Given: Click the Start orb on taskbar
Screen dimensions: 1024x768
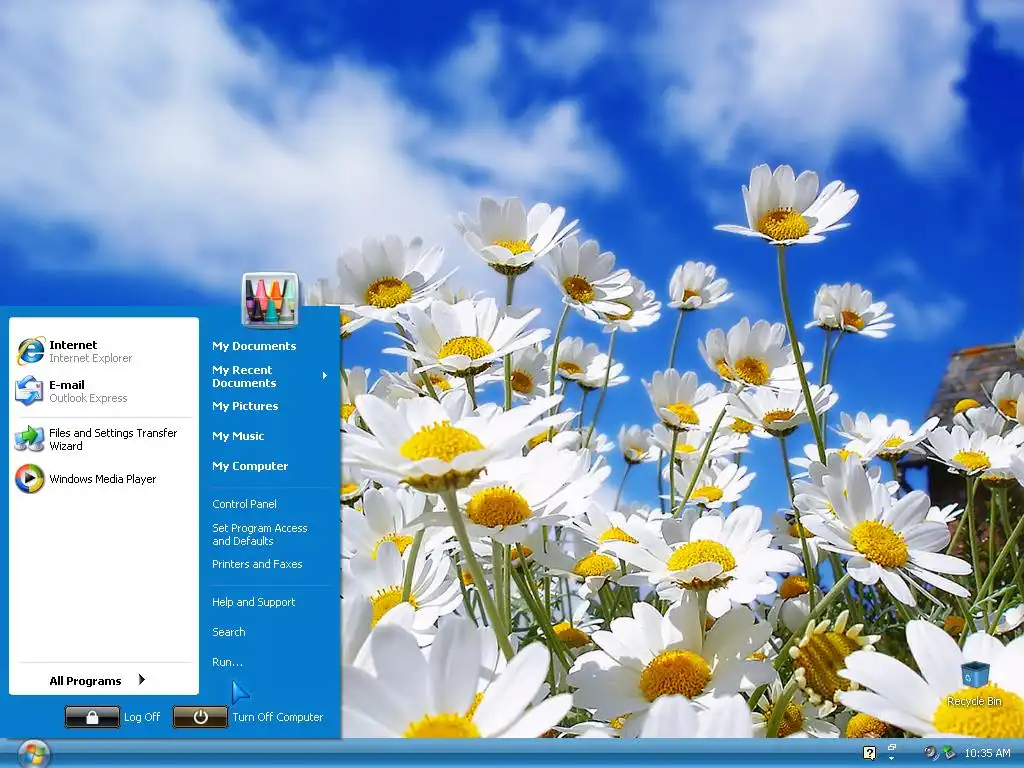Looking at the screenshot, I should 33,754.
